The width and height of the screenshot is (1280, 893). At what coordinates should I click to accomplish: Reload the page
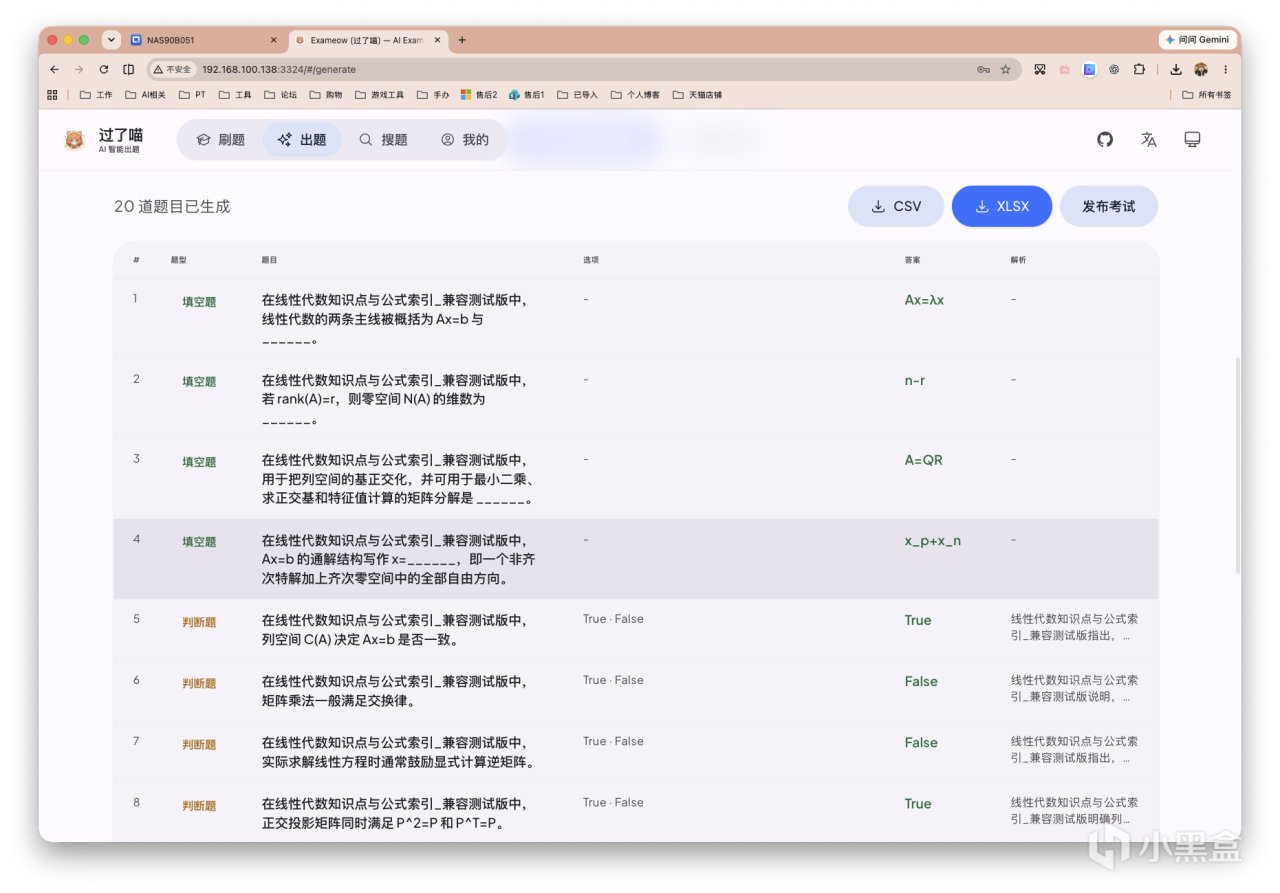click(104, 69)
